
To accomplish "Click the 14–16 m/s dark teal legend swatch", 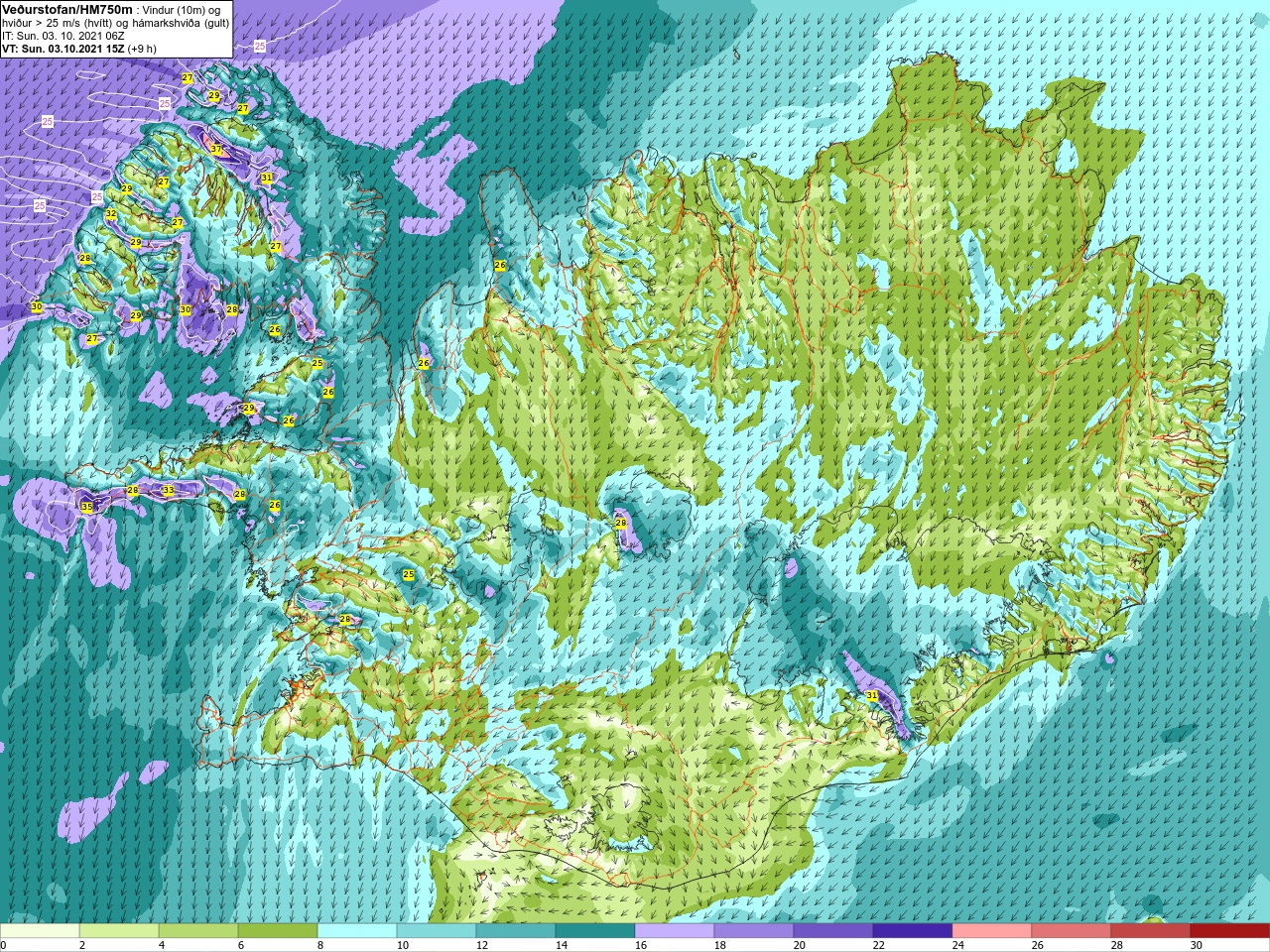I will point(595,931).
